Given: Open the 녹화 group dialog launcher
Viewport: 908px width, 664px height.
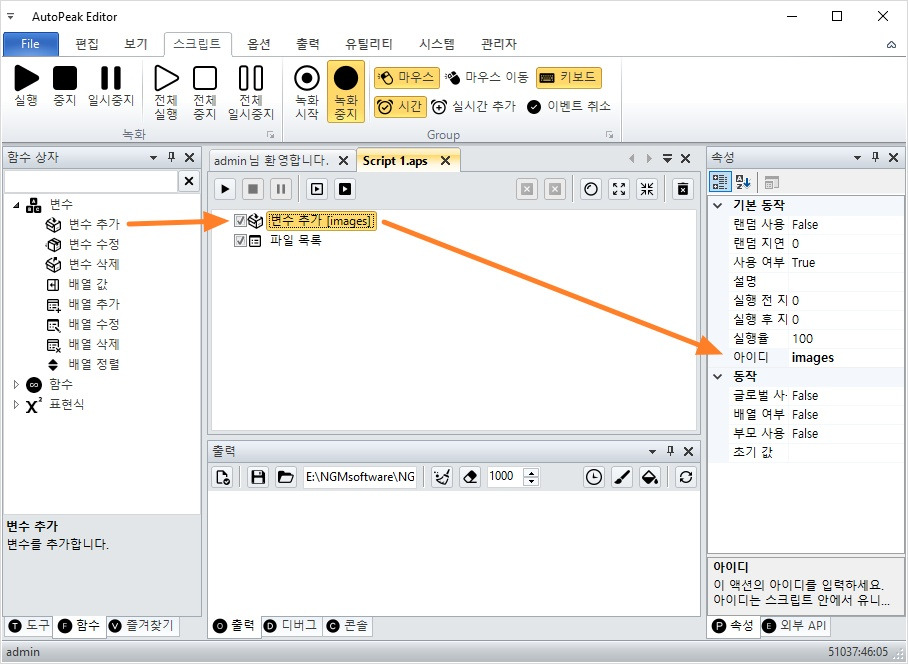Looking at the screenshot, I should coord(270,134).
